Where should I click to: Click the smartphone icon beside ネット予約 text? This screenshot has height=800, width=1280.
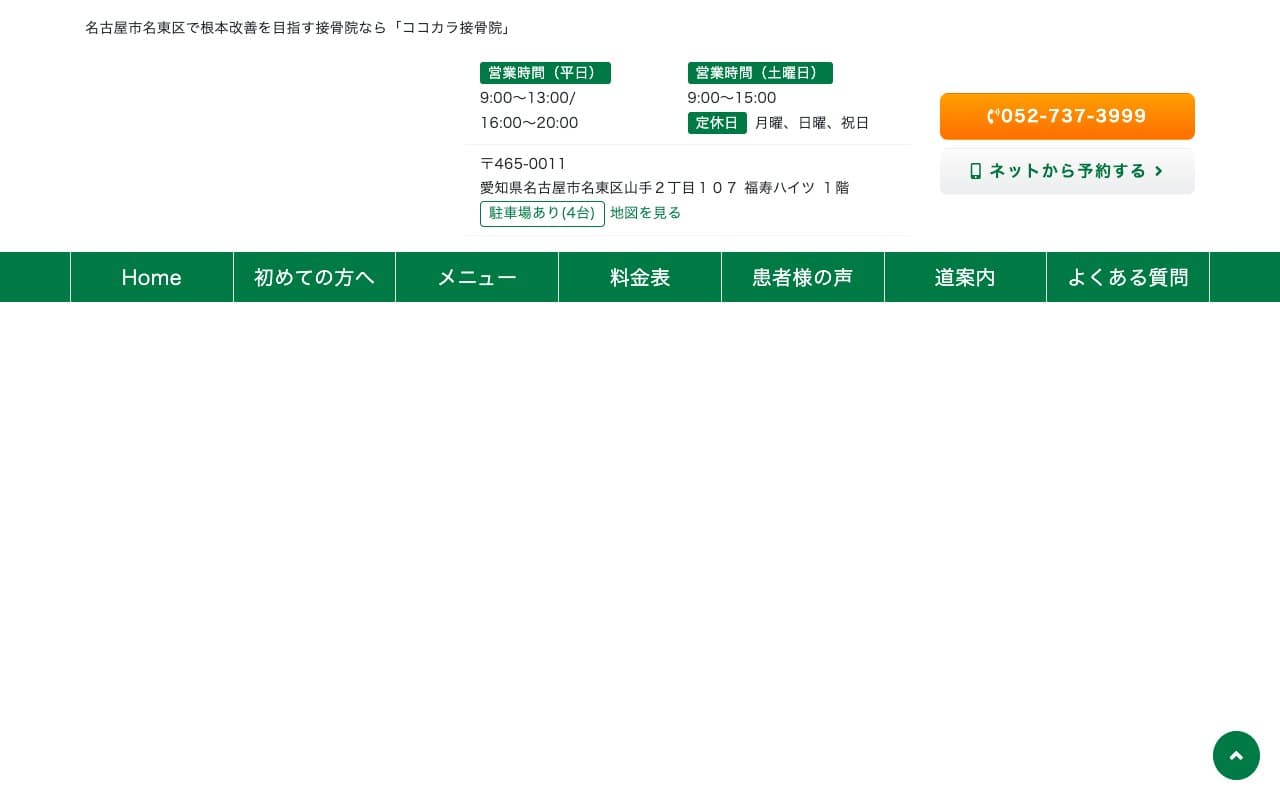(975, 171)
